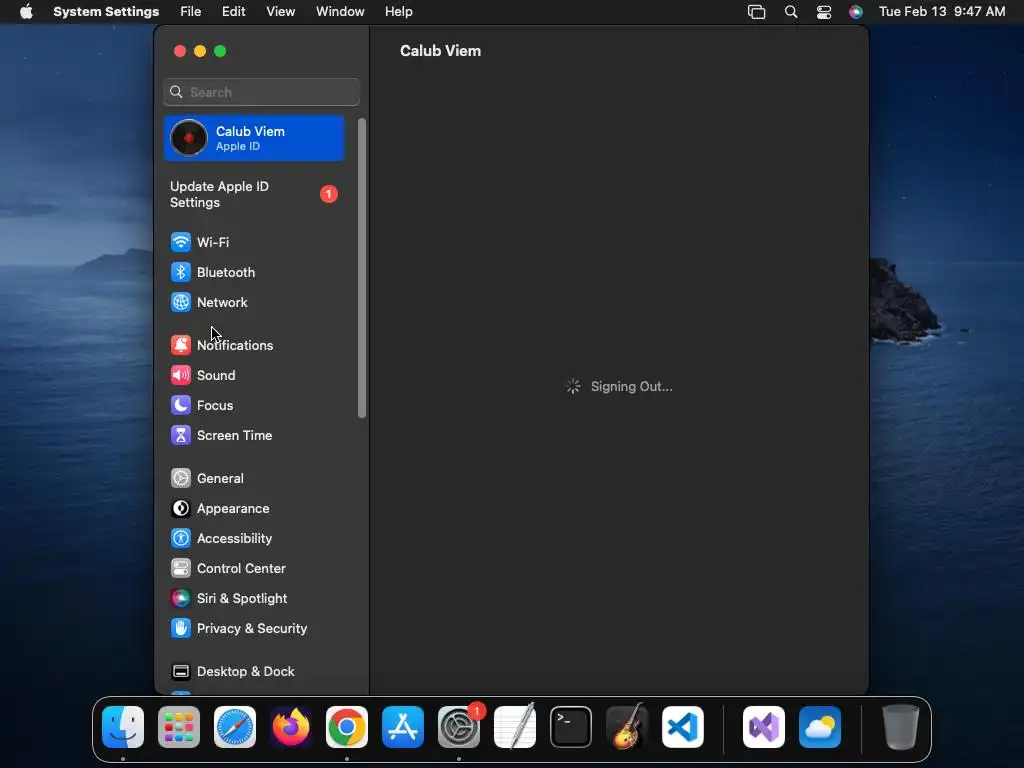
Task: Open Privacy & Security settings
Action: pyautogui.click(x=255, y=629)
